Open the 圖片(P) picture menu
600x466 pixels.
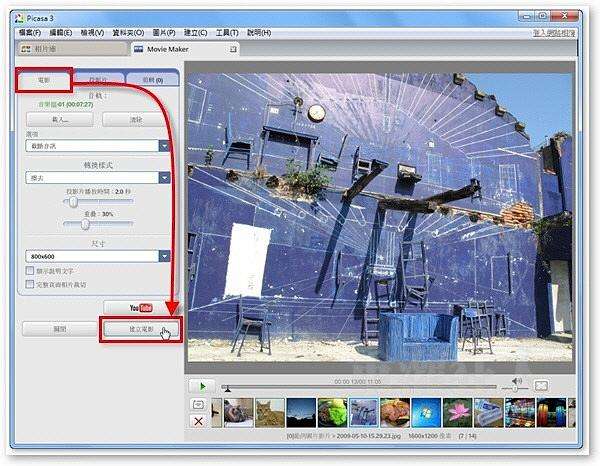click(x=164, y=33)
